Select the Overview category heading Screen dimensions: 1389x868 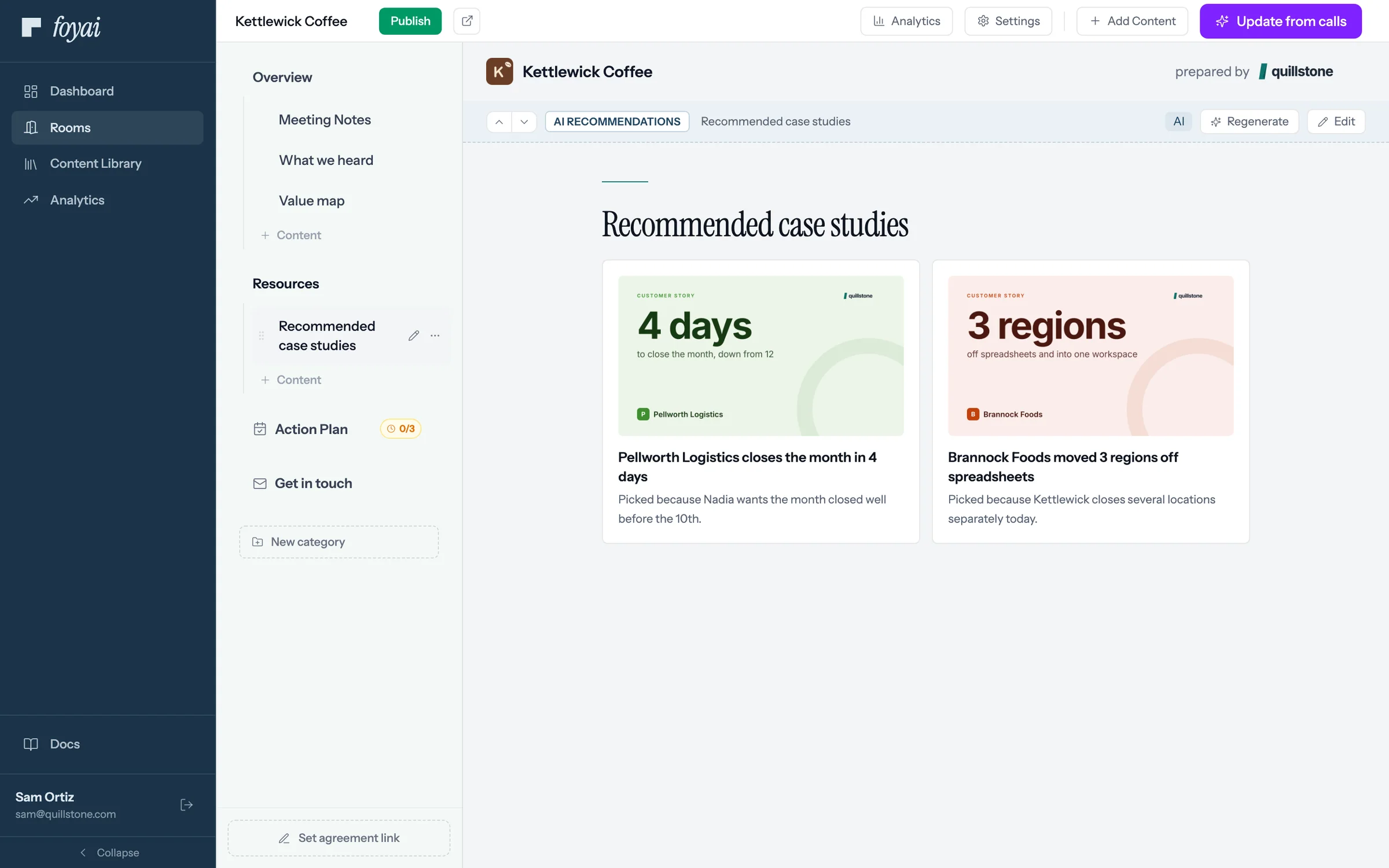tap(282, 78)
